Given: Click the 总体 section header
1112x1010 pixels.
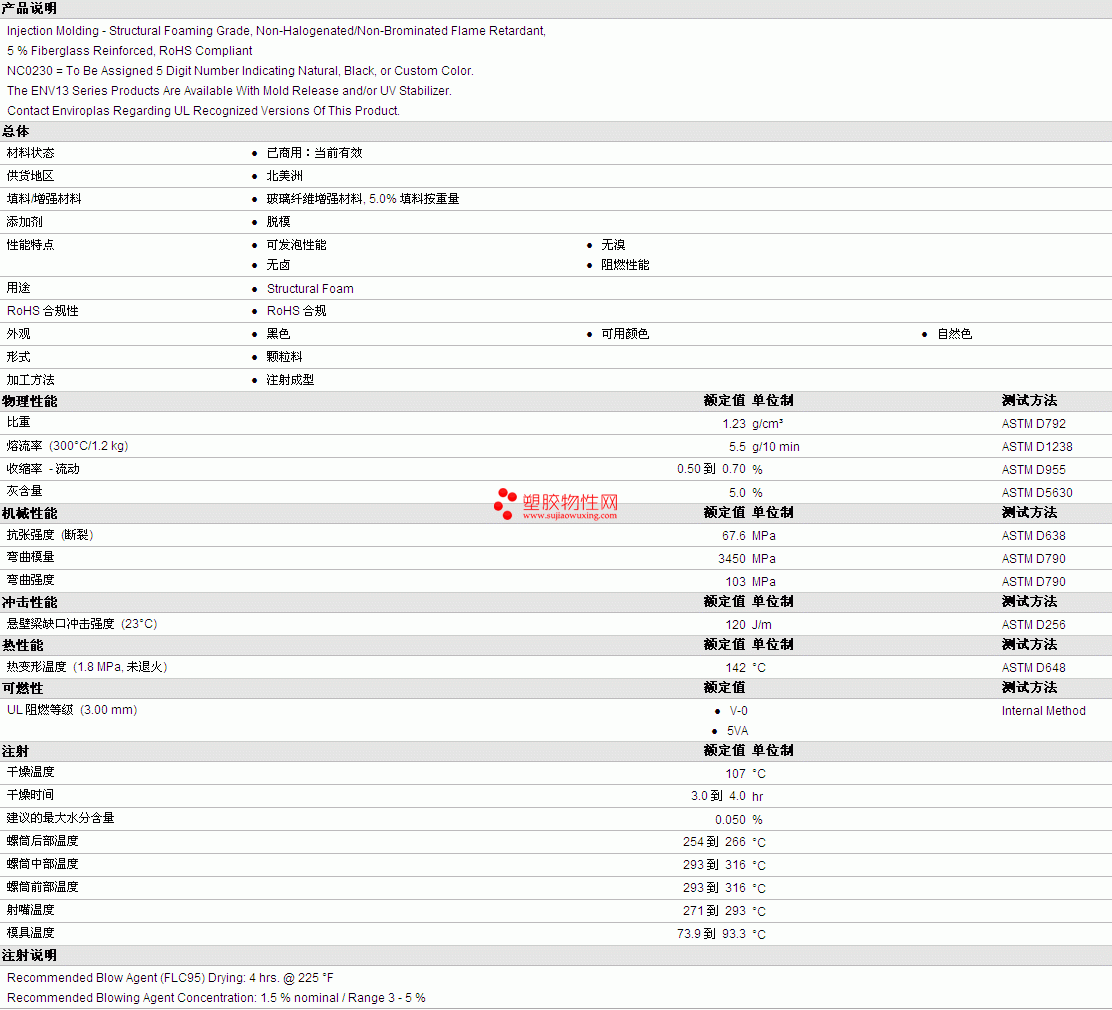Looking at the screenshot, I should [16, 131].
